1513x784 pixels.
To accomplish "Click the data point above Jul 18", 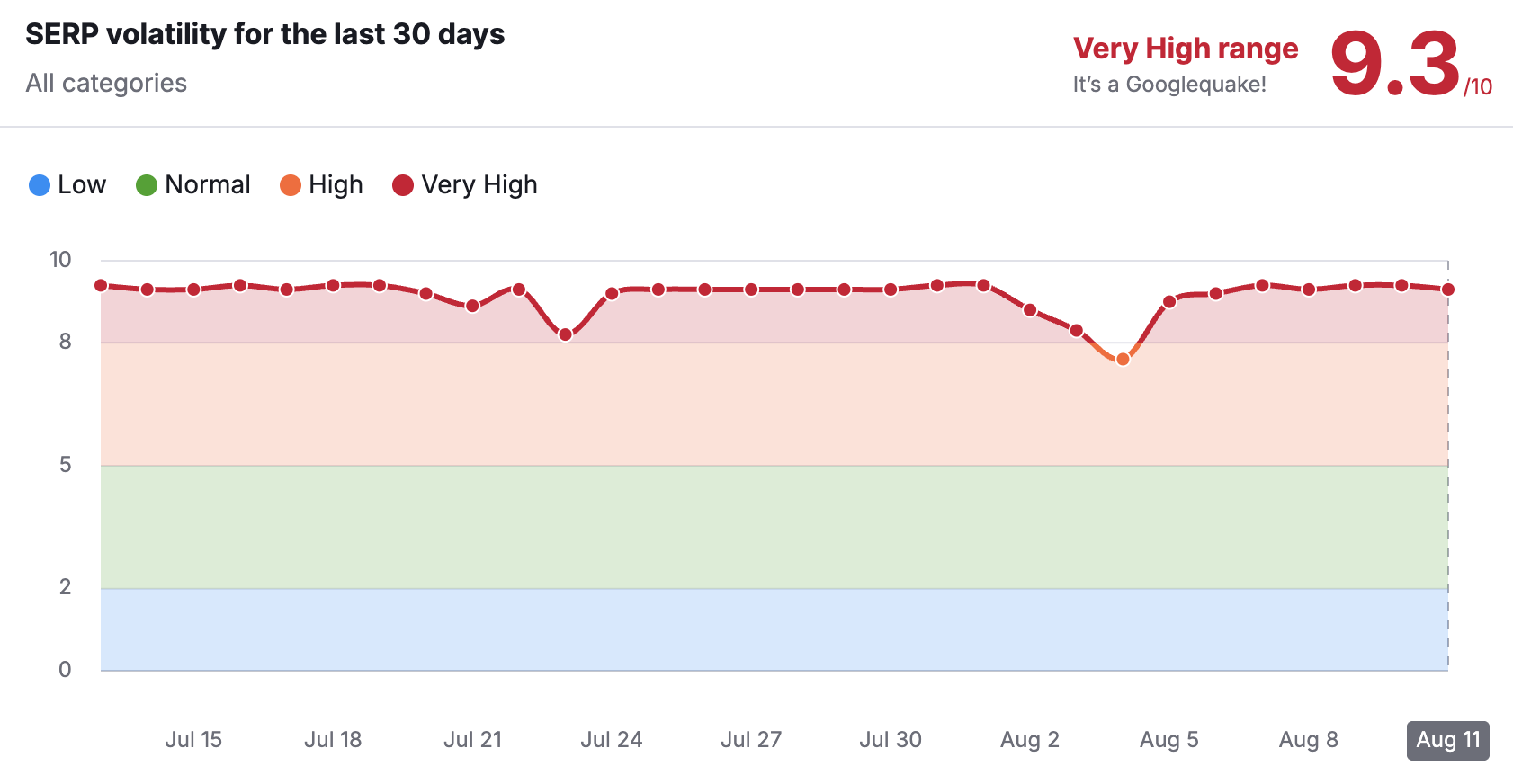I will (333, 285).
